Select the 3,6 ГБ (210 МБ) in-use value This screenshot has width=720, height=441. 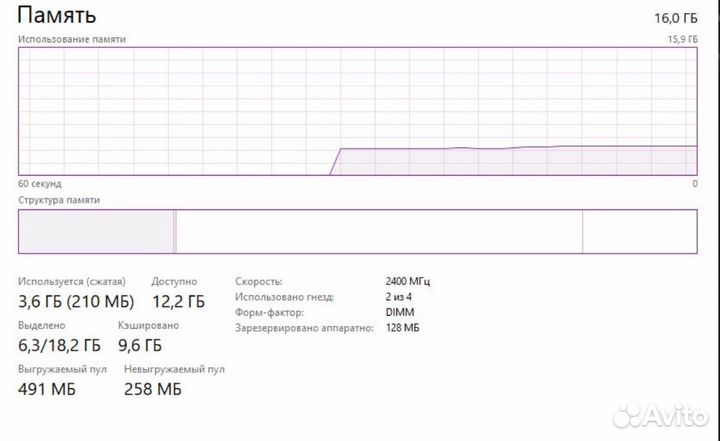(x=76, y=301)
